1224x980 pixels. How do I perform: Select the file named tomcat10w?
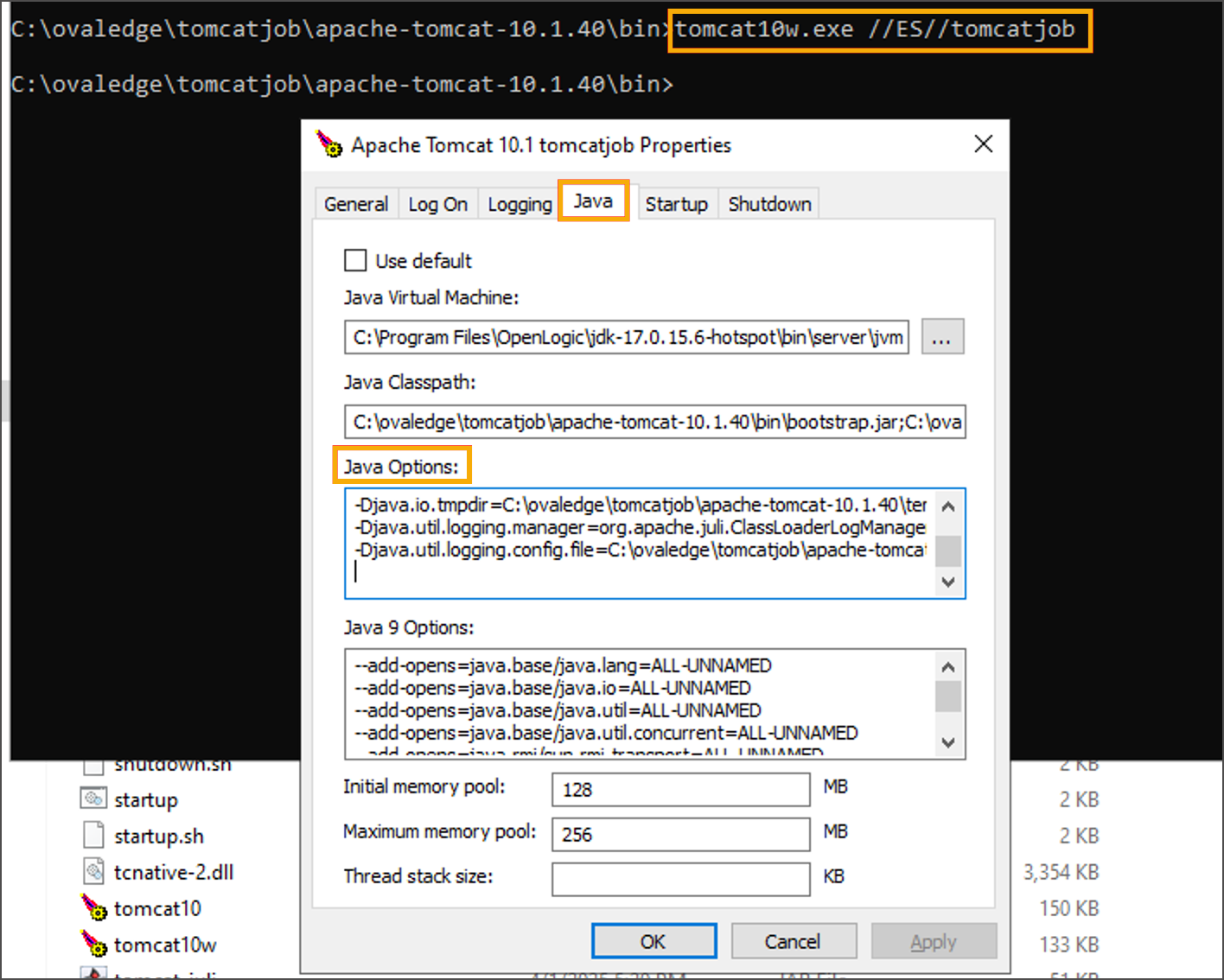click(165, 945)
